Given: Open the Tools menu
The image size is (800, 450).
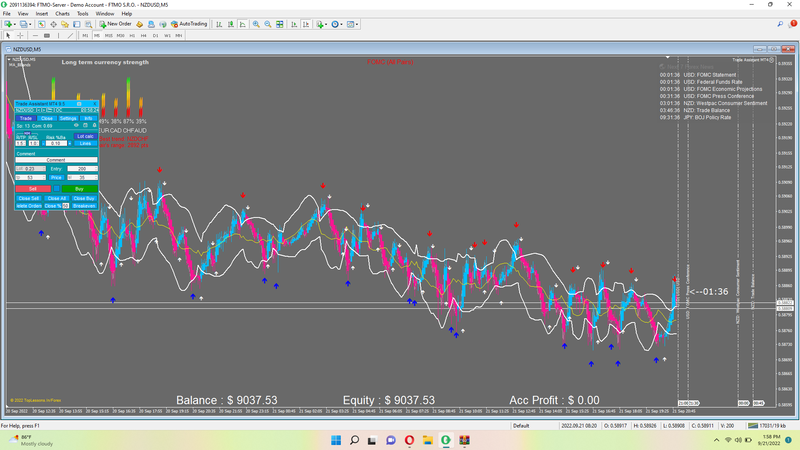Looking at the screenshot, I should click(x=84, y=13).
